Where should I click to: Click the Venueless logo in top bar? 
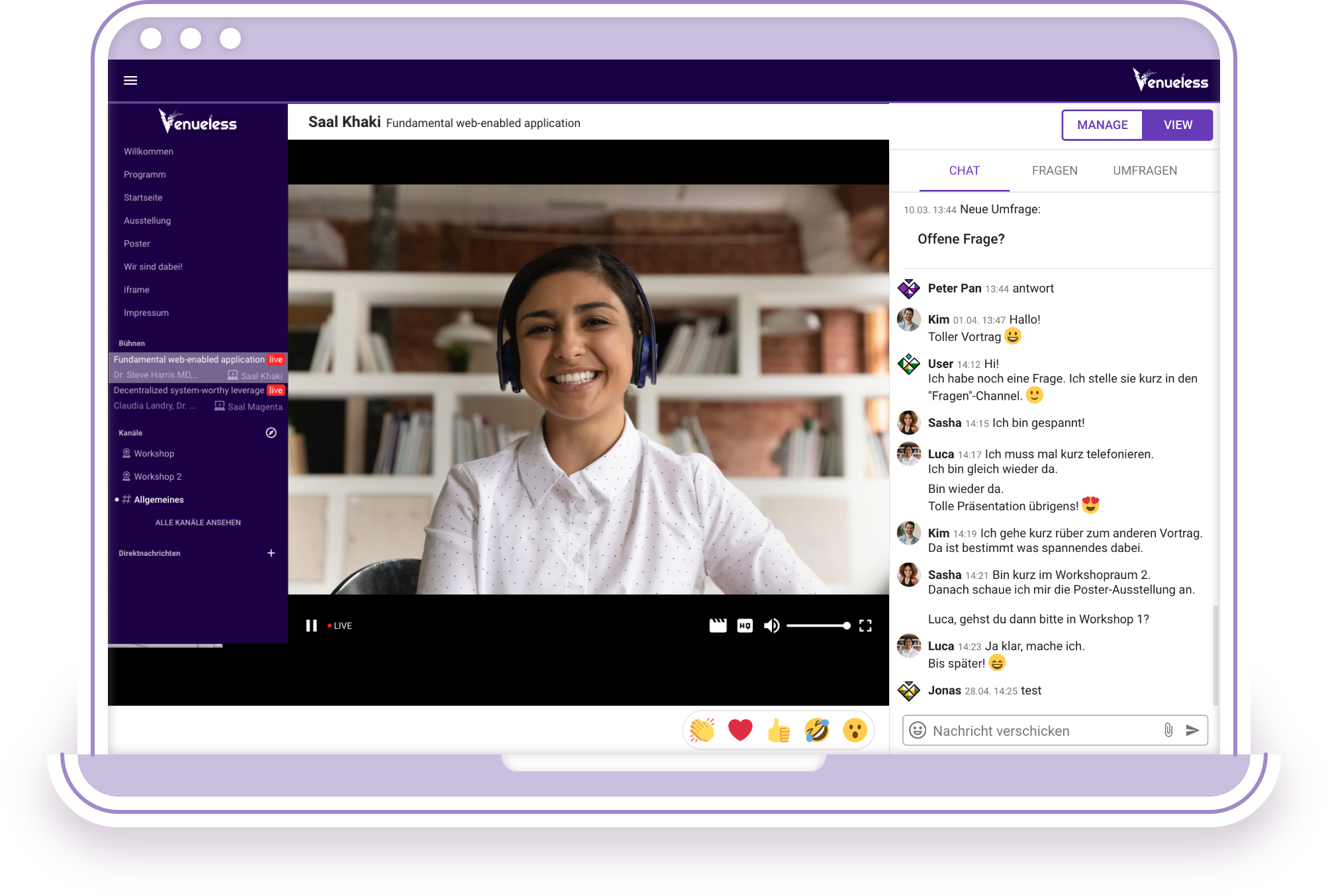click(x=1170, y=80)
